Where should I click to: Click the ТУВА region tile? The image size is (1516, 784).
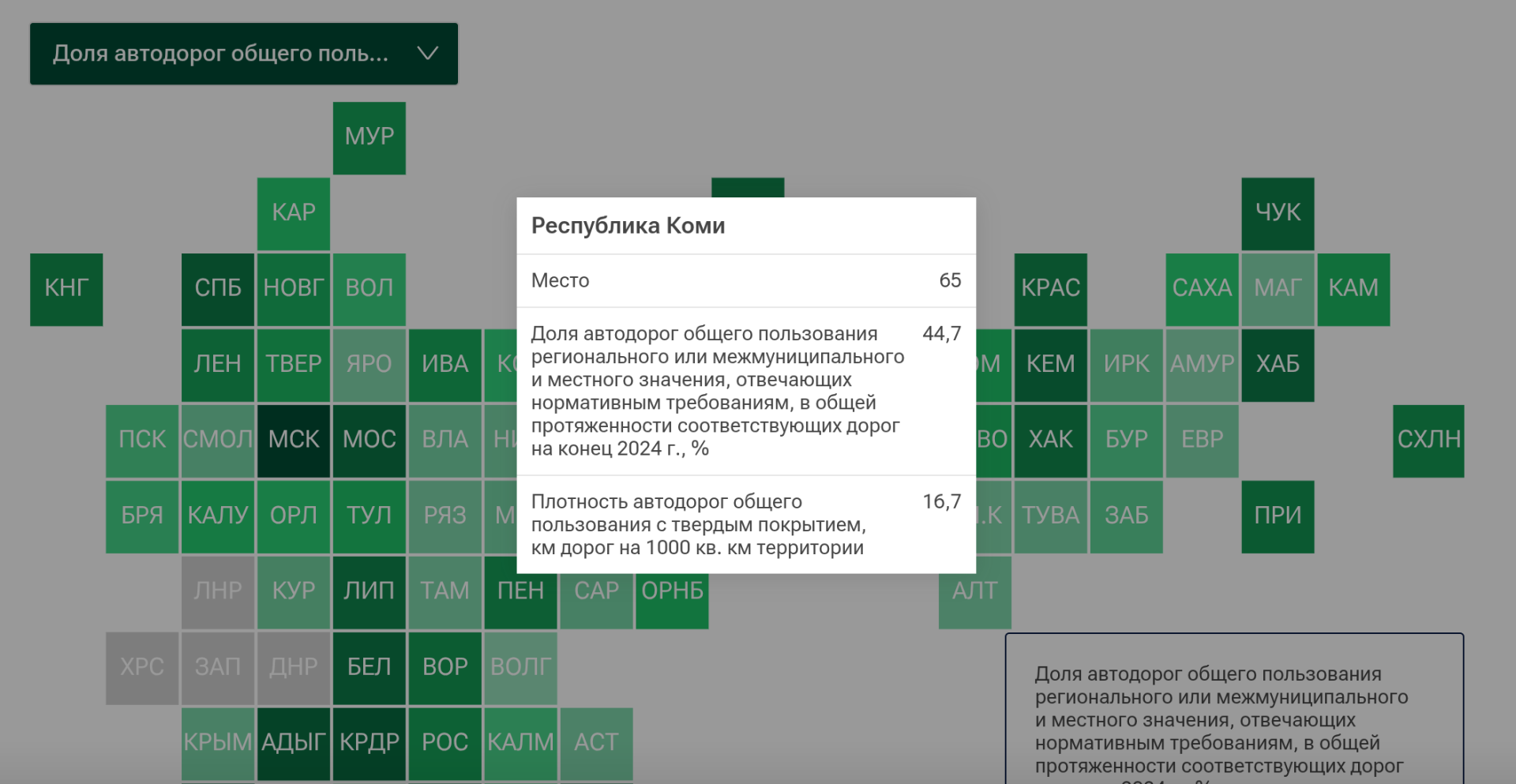pyautogui.click(x=1050, y=516)
